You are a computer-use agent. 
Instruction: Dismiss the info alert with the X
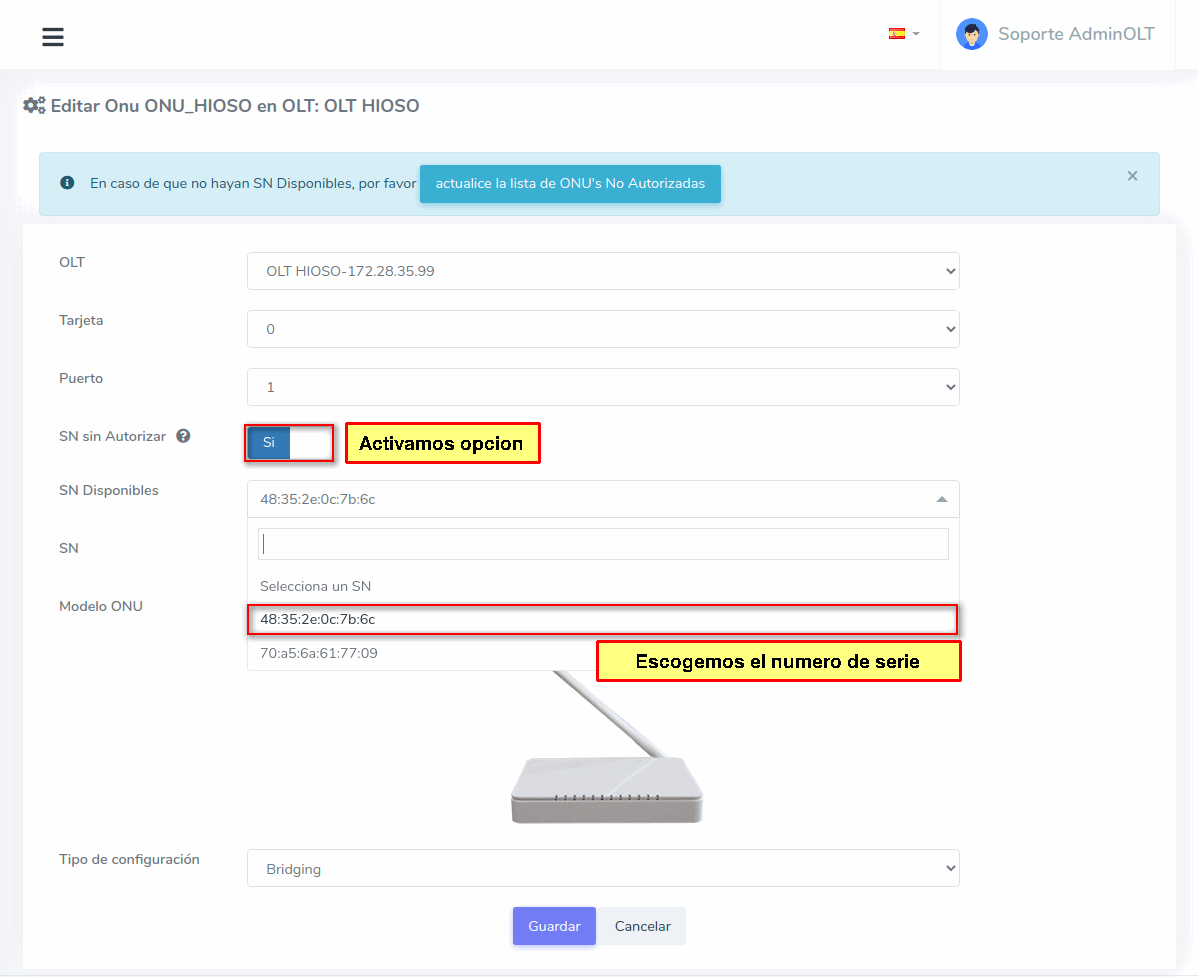click(x=1132, y=176)
